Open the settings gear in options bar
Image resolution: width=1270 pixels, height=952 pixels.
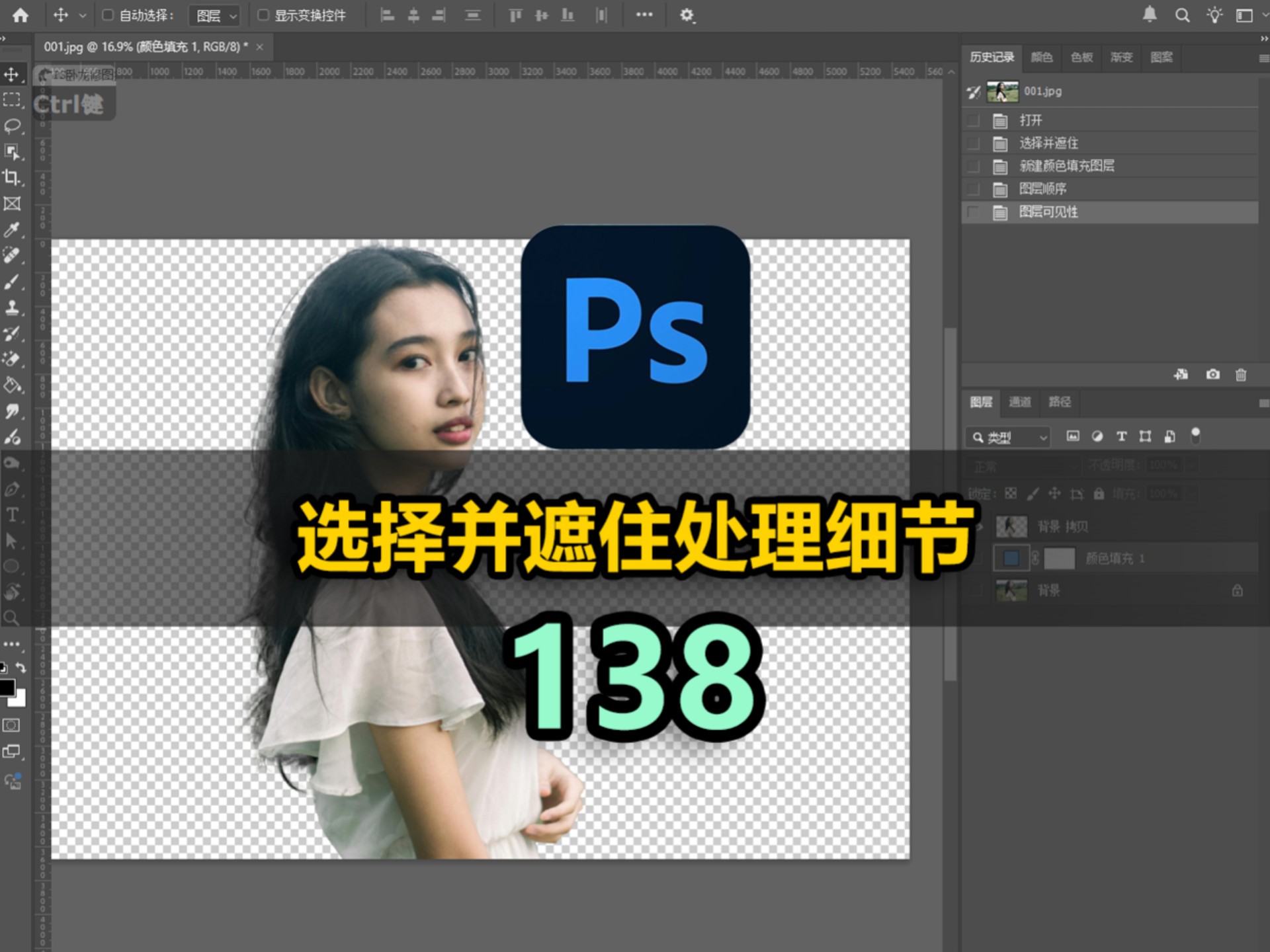click(x=687, y=15)
